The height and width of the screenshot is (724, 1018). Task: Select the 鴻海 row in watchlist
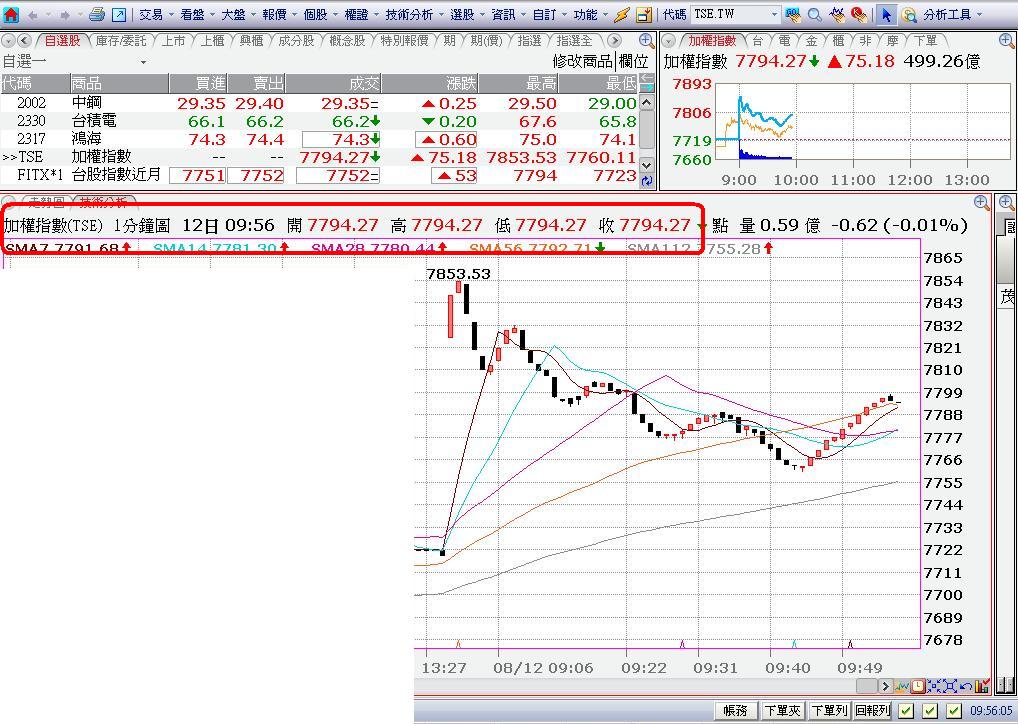pyautogui.click(x=319, y=139)
